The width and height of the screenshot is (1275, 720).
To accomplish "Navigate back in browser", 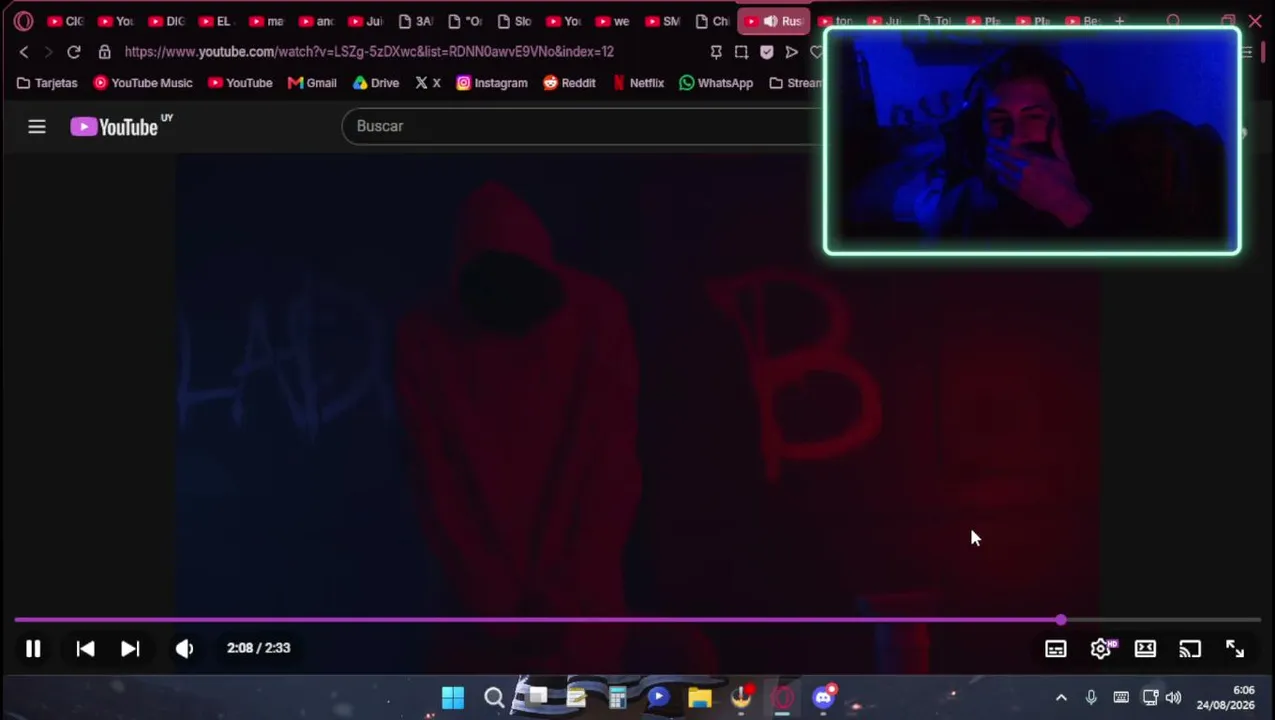I will pos(24,51).
